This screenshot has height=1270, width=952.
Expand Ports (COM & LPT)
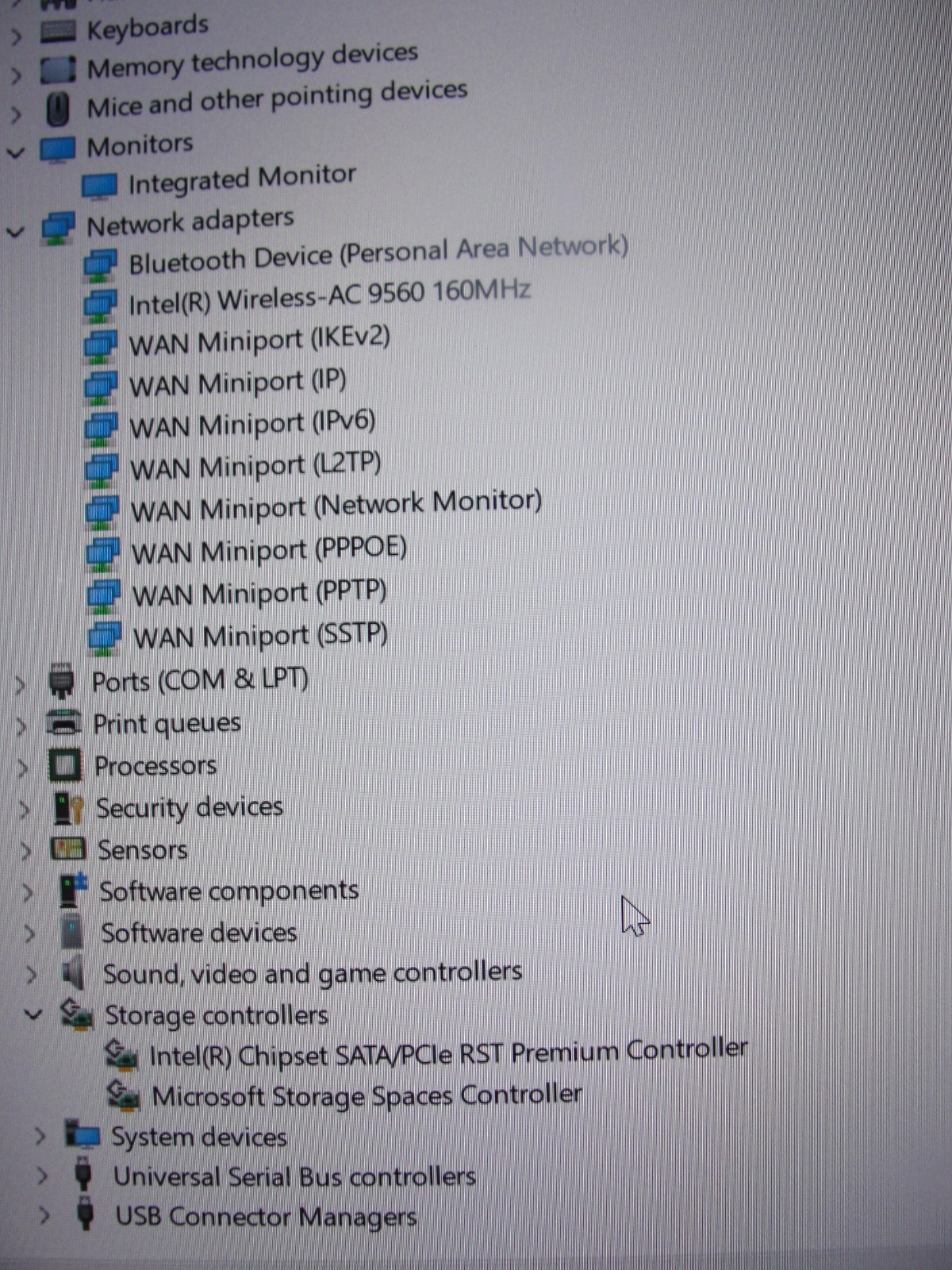point(21,684)
